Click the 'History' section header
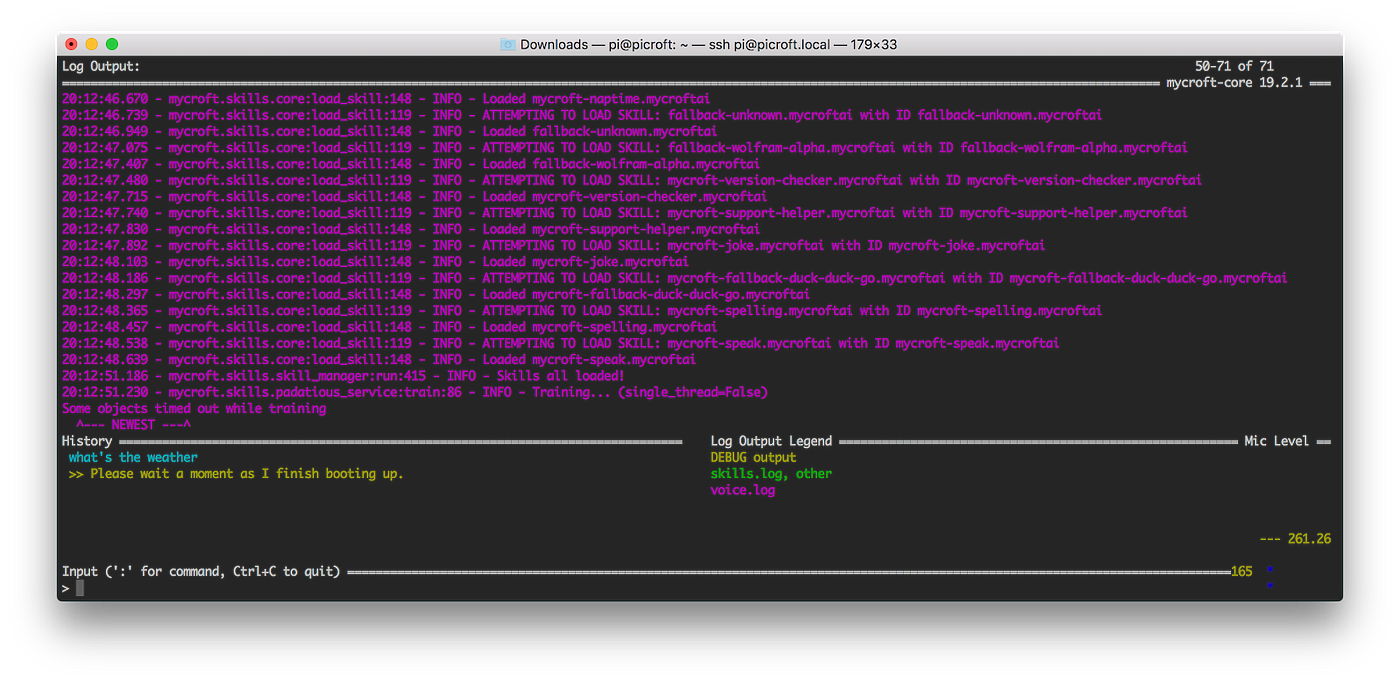Viewport: 1400px width, 683px height. tap(87, 441)
